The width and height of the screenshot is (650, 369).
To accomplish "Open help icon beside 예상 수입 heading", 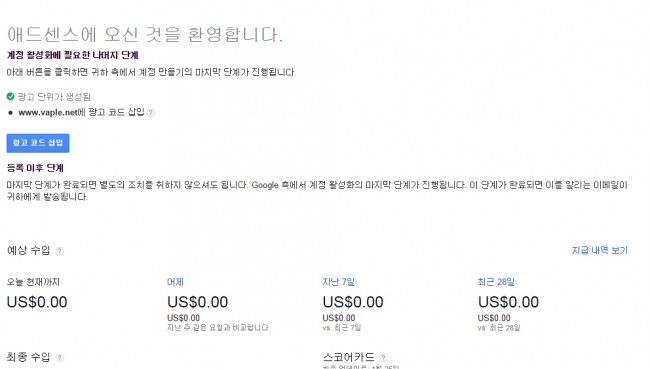I will click(60, 250).
